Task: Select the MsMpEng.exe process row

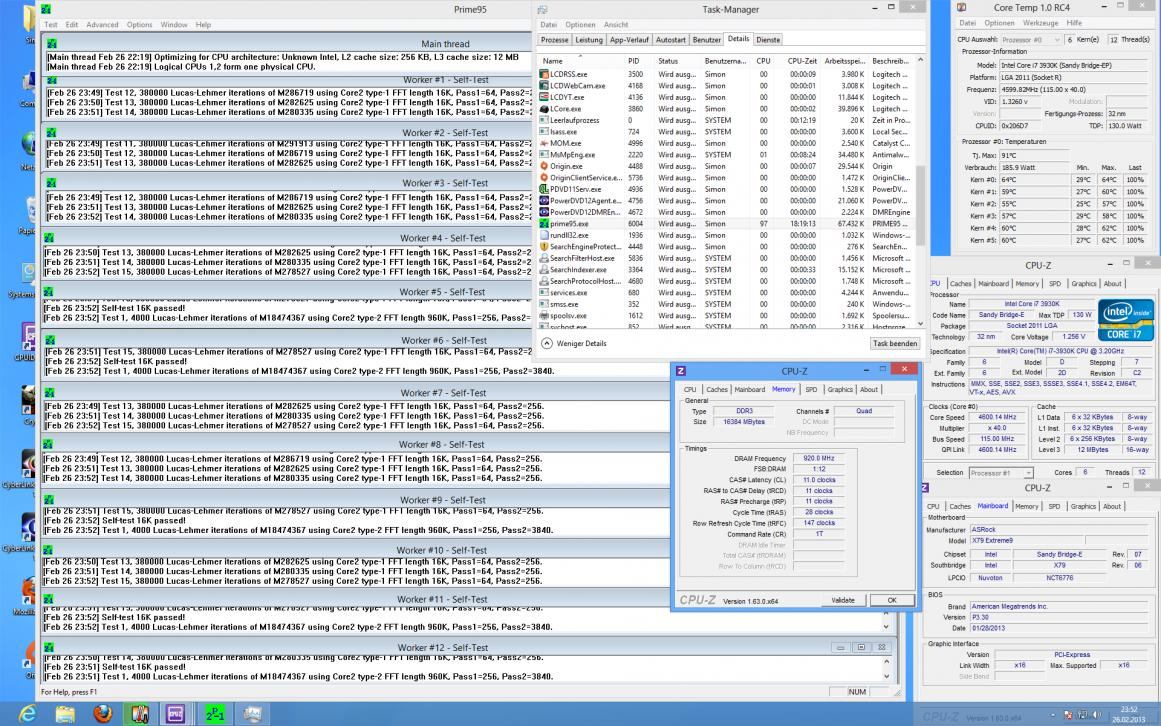Action: [x=726, y=155]
